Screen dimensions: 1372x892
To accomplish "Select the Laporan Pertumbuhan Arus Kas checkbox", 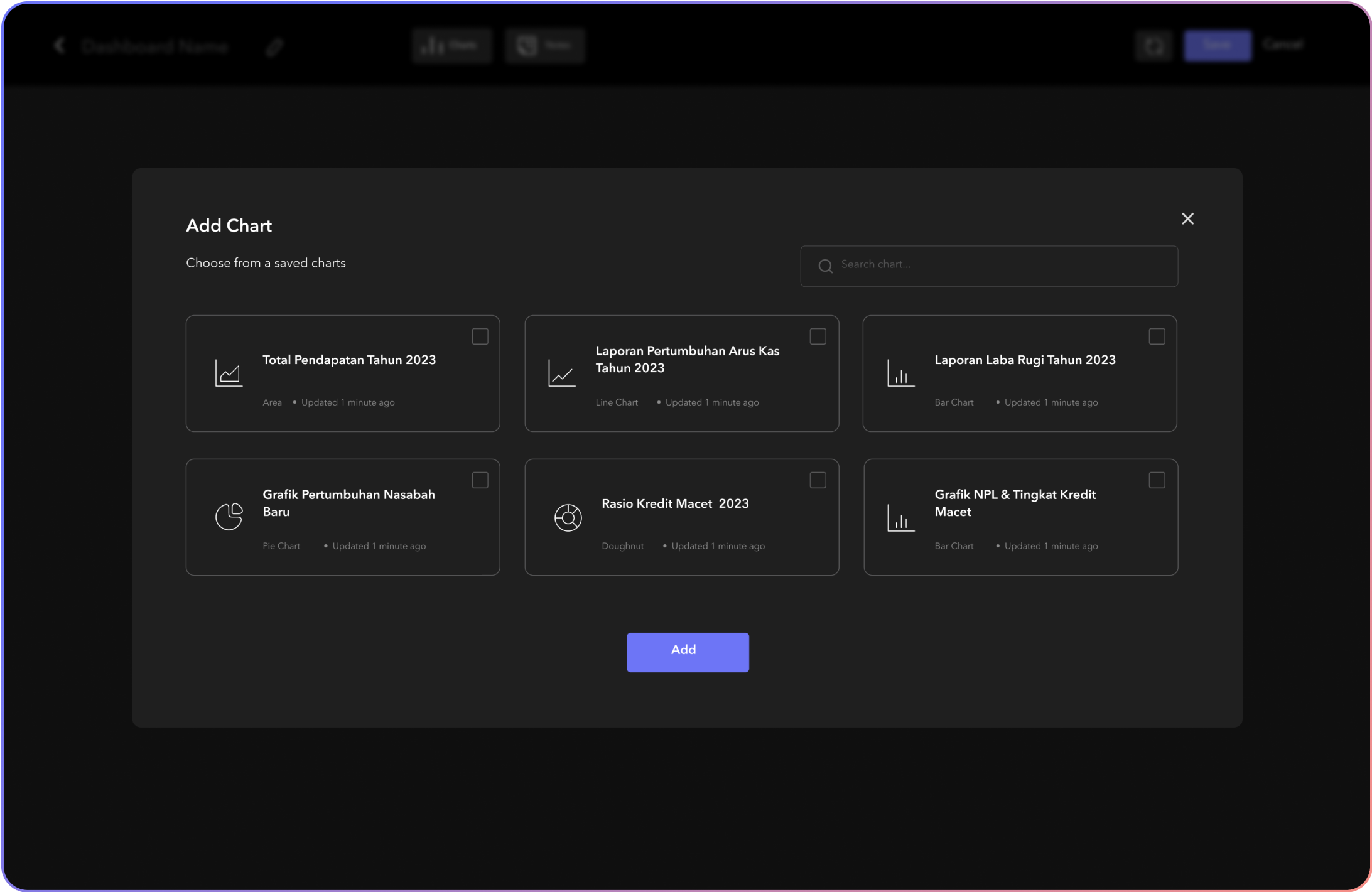I will (x=818, y=336).
